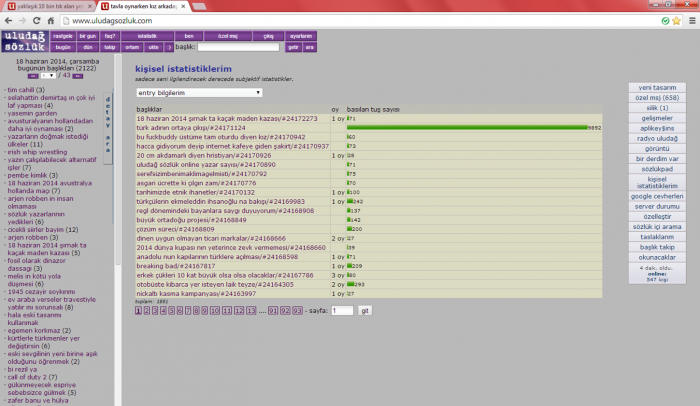Open entry 'çözüm süreci/#24168809'
Image resolution: width=700 pixels, height=406 pixels.
pyautogui.click(x=175, y=229)
